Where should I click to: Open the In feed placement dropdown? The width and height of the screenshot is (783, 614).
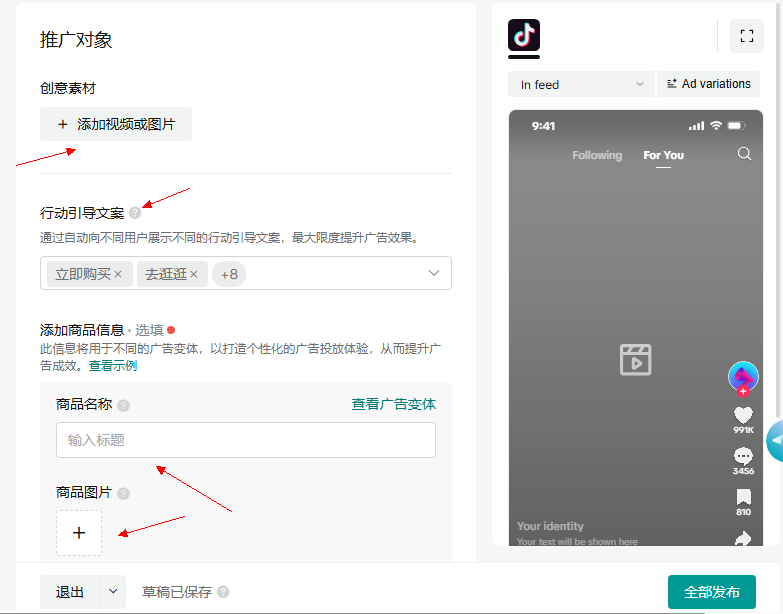point(580,85)
